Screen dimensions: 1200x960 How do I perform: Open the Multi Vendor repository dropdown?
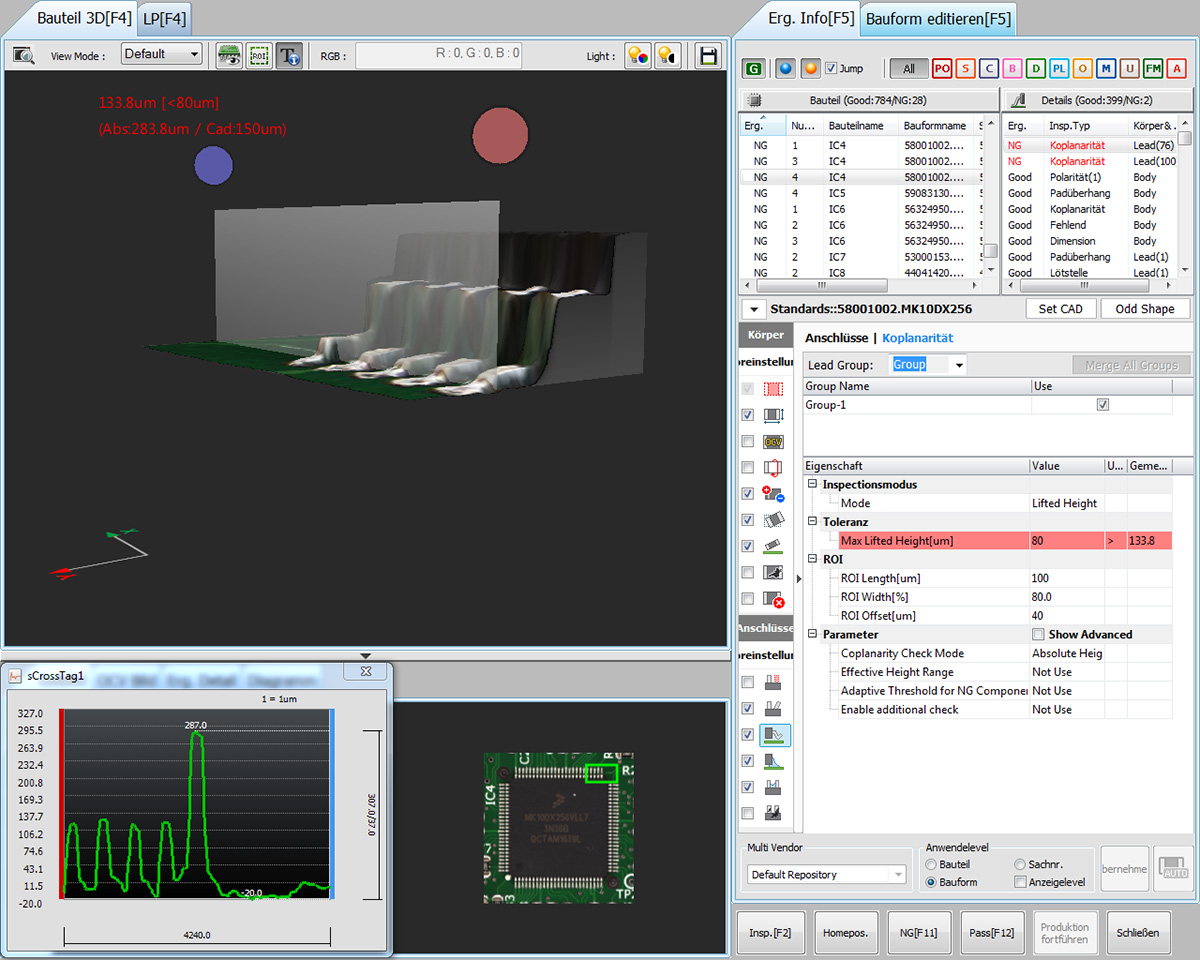click(x=827, y=875)
